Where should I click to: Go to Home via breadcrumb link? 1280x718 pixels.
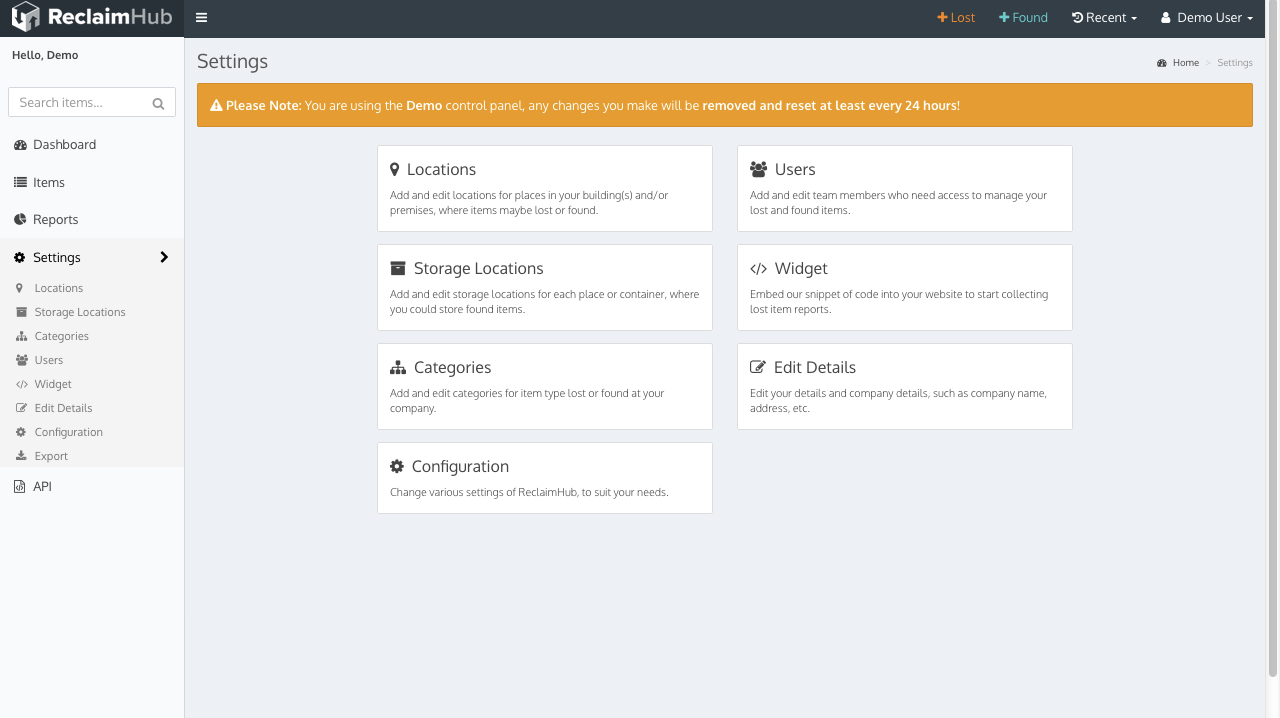pos(1186,63)
